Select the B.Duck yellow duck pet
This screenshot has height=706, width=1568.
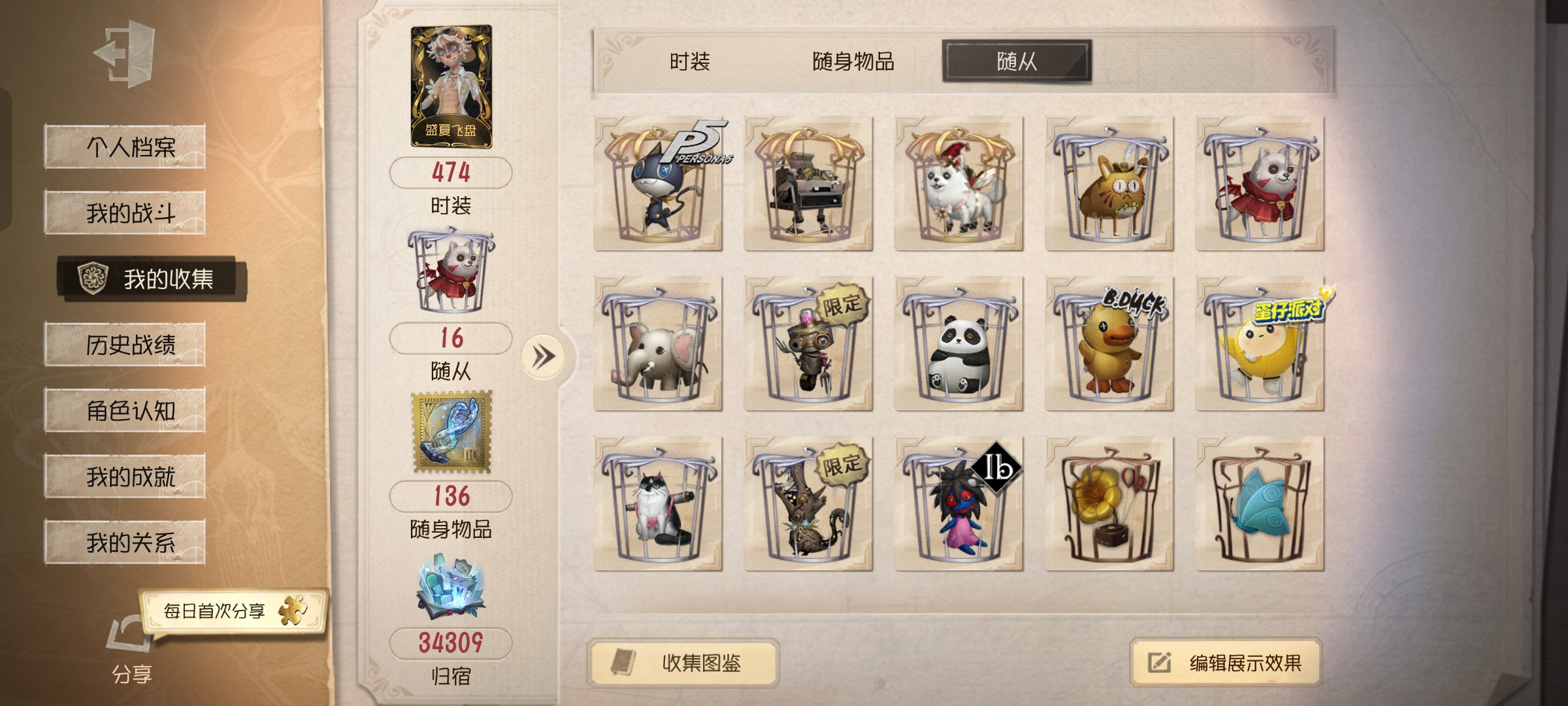coord(1109,344)
